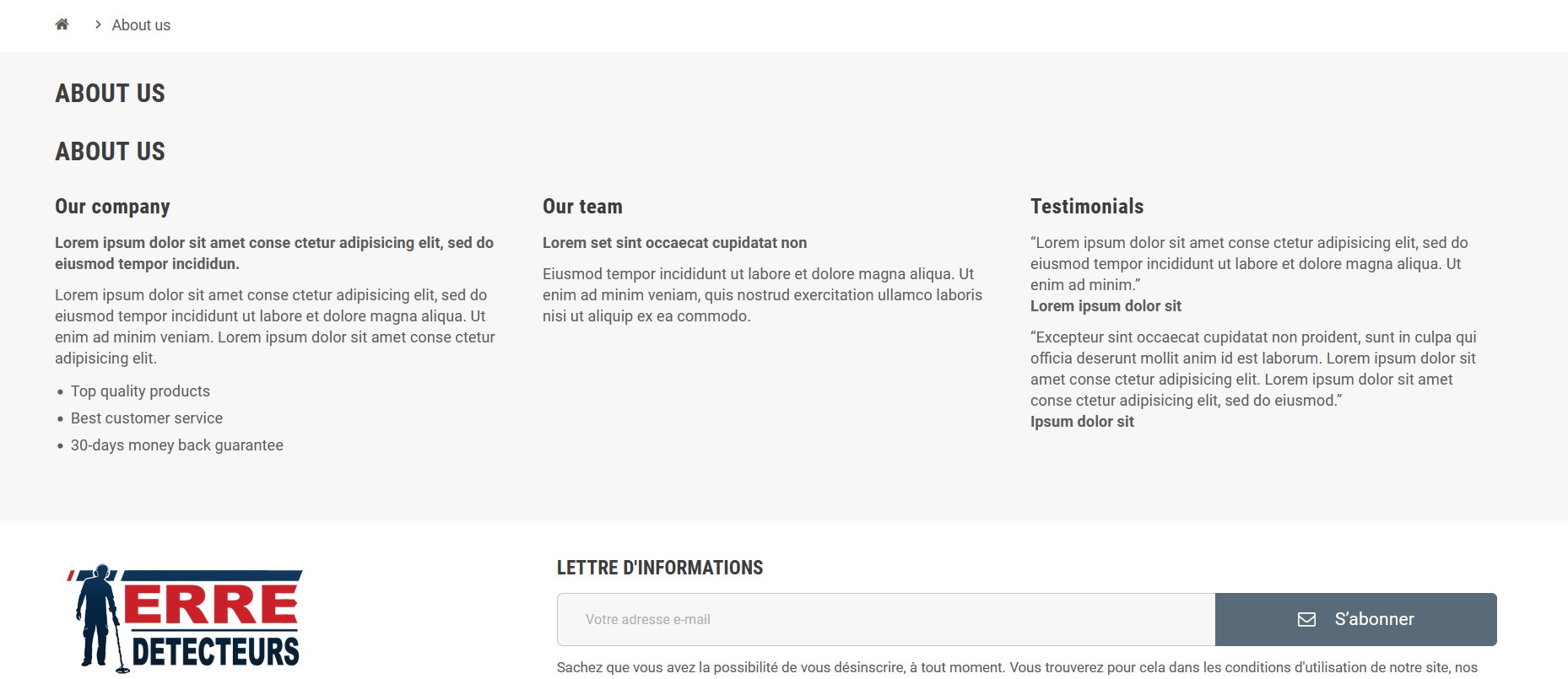Click the Best customer service bullet
Viewport: 1568px width, 679px height.
click(147, 418)
